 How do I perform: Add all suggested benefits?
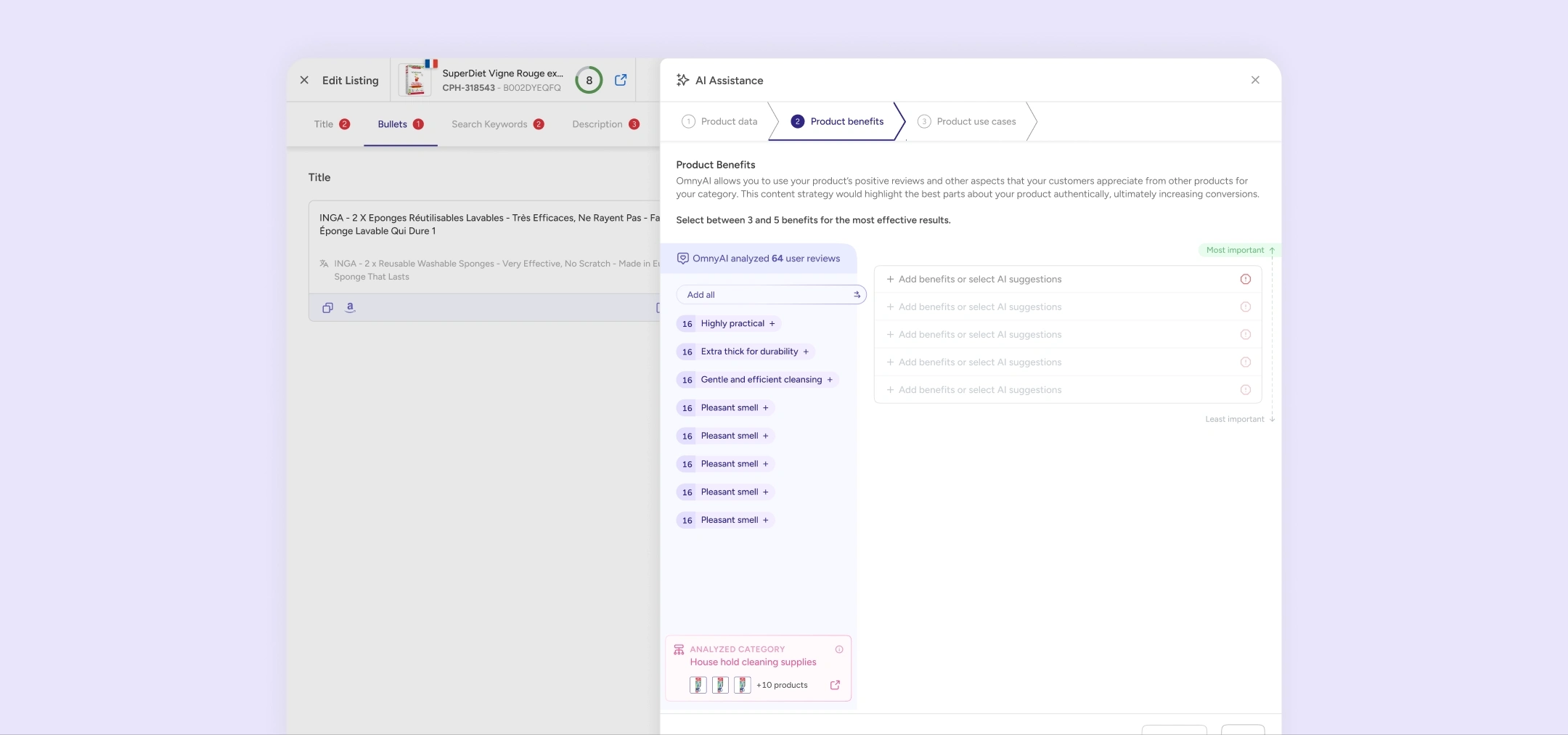771,295
